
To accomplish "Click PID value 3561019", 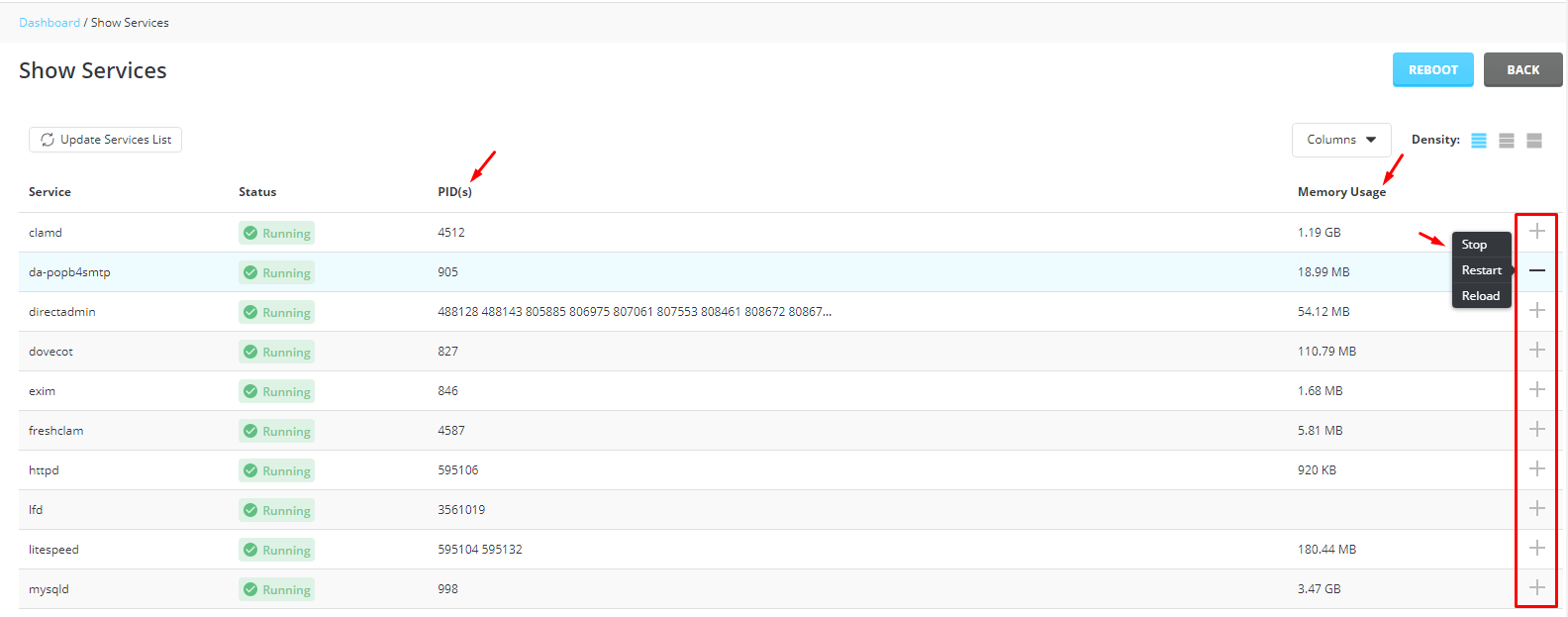I will pos(461,510).
